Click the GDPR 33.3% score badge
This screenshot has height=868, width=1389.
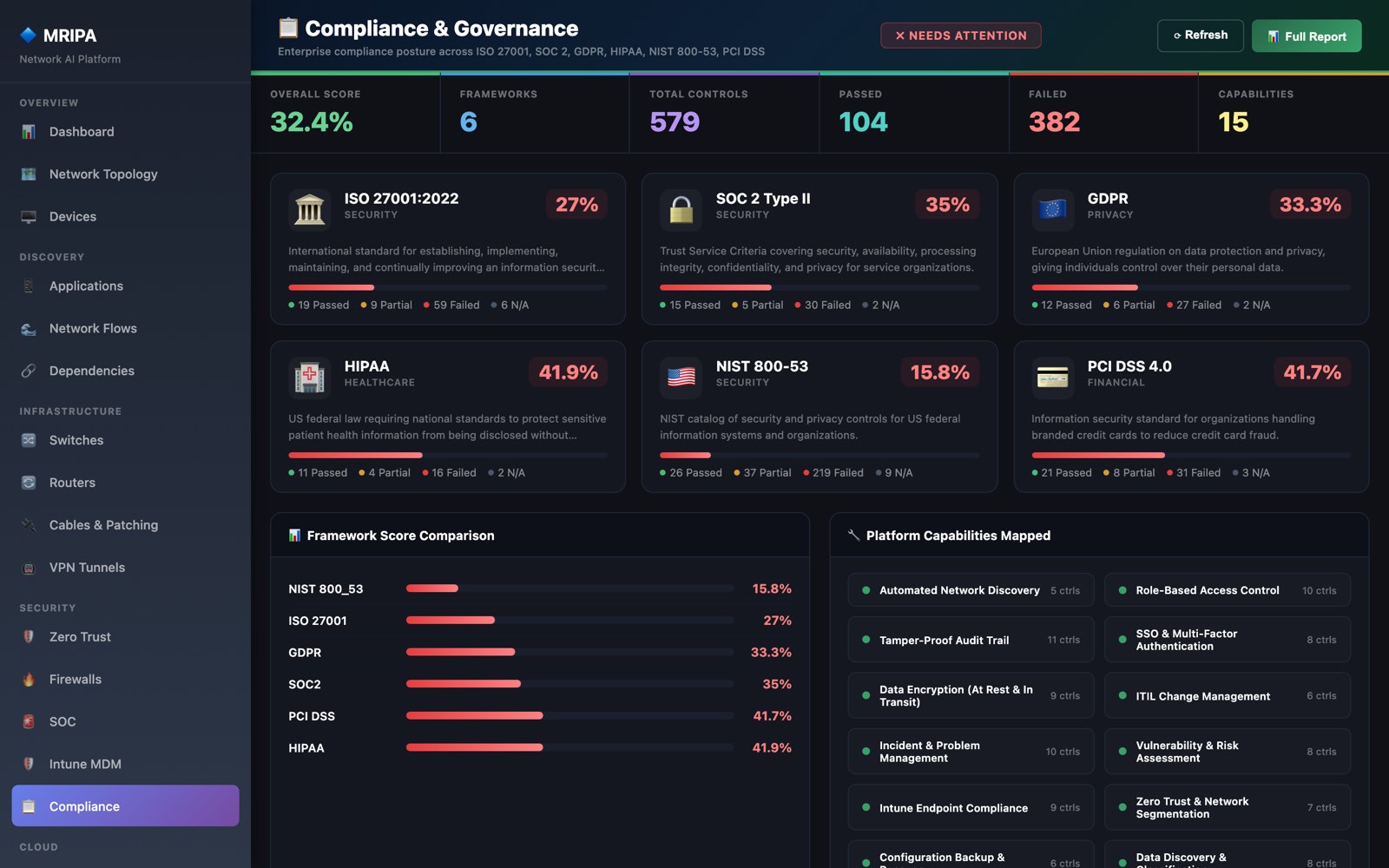1310,205
